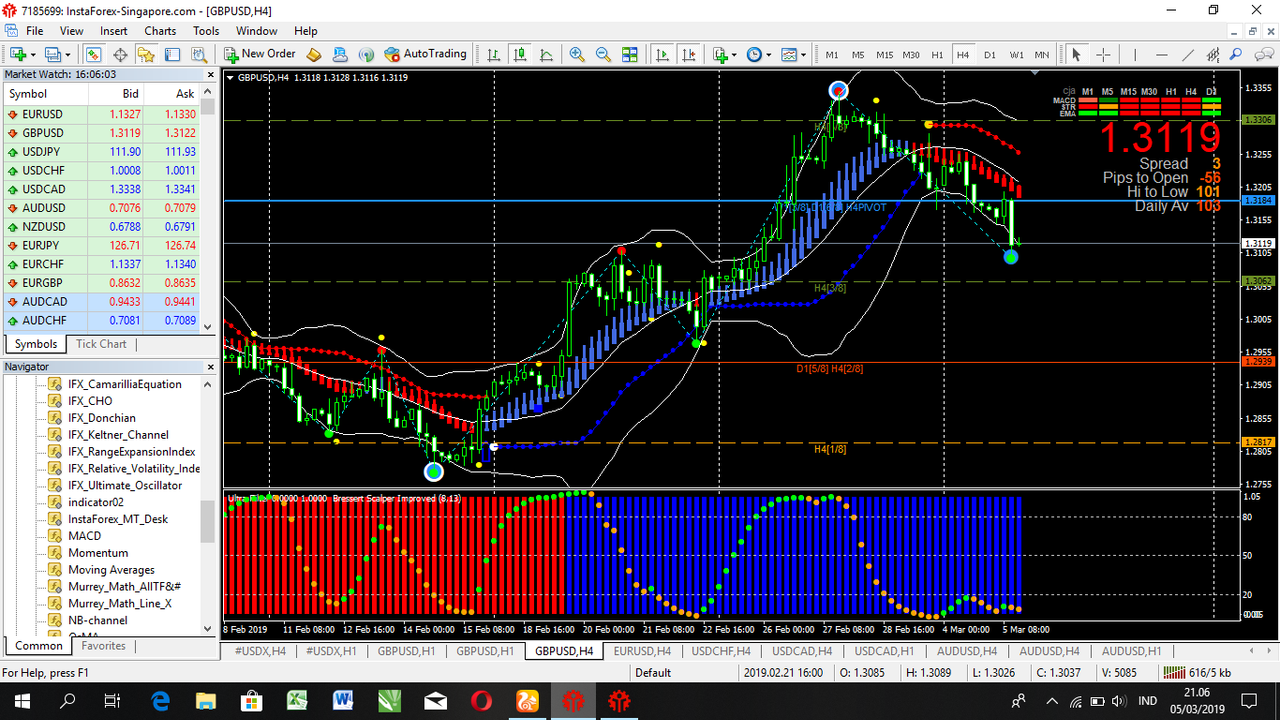Select the Trendline drawing tool
Viewport: 1280px width, 720px height.
coord(1188,55)
